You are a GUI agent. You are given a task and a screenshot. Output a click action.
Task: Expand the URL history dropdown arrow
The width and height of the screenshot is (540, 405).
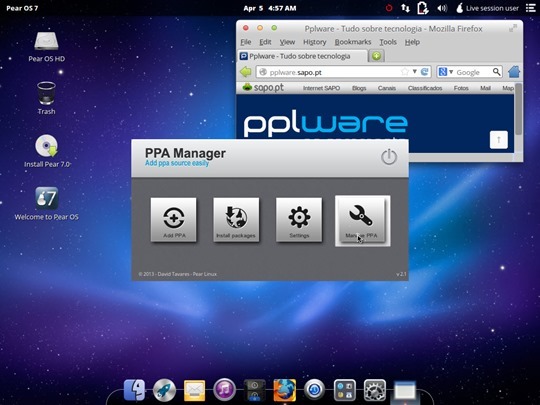coord(415,72)
